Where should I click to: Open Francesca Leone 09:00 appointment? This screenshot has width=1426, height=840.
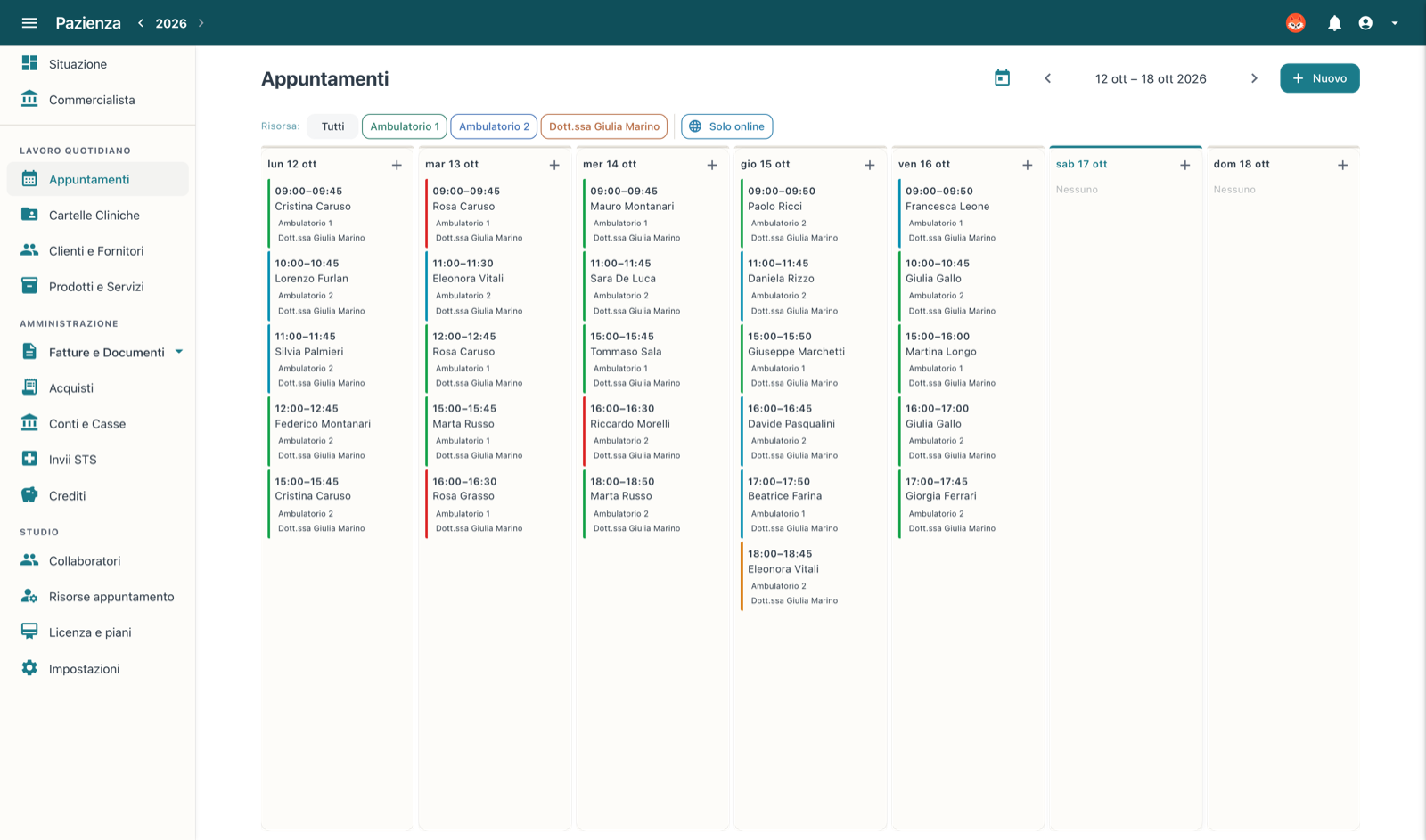tap(969, 214)
